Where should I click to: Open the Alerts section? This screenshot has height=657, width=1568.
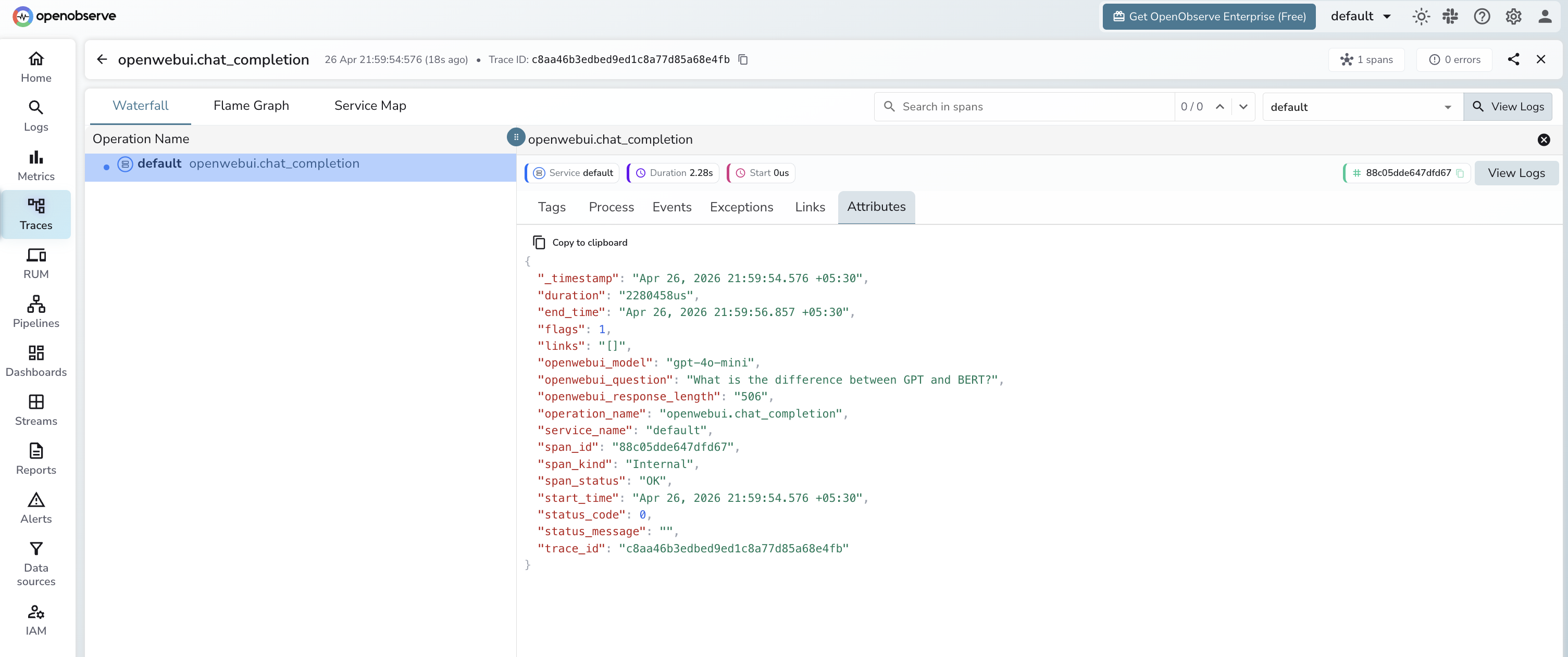pyautogui.click(x=36, y=507)
